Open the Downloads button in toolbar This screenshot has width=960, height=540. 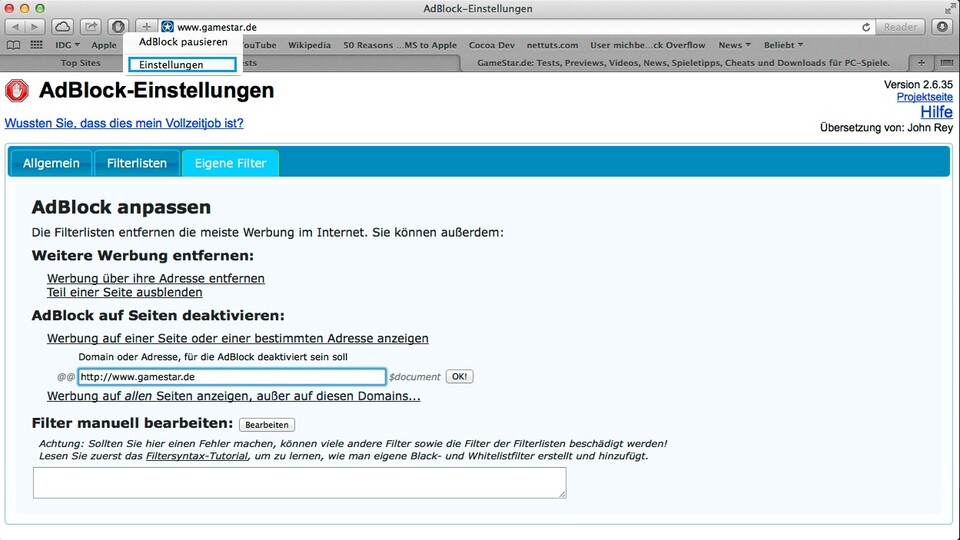point(940,27)
